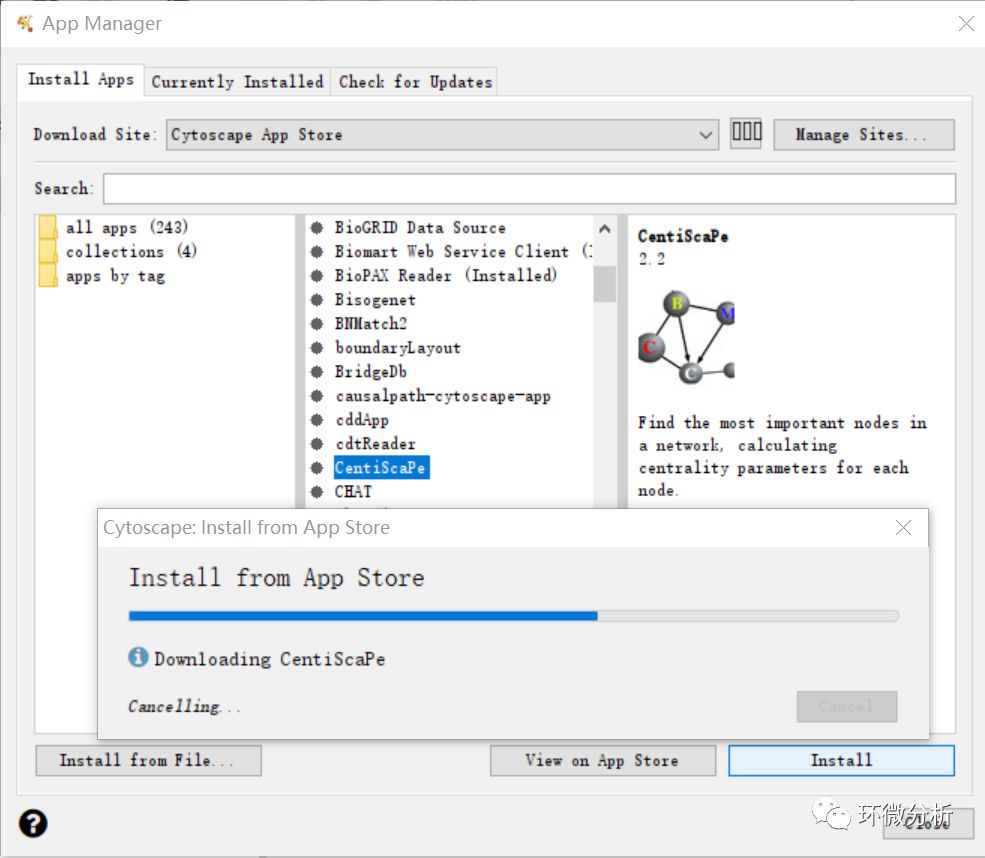Image resolution: width=985 pixels, height=858 pixels.
Task: Click the CentiScaPe network logo image
Action: coord(686,337)
